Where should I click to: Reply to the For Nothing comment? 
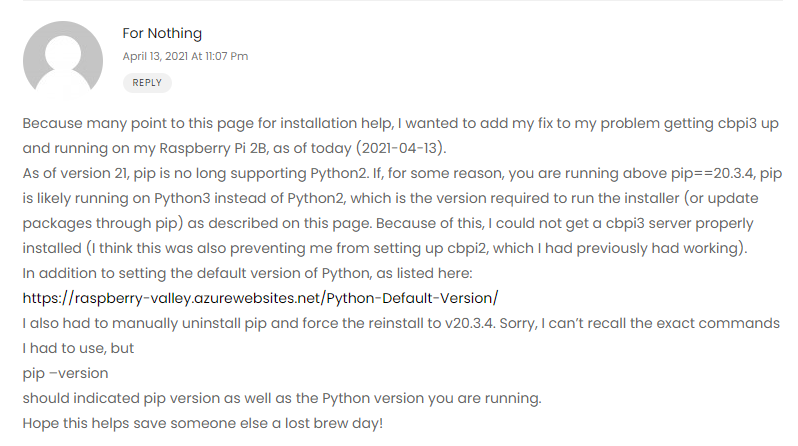click(147, 82)
